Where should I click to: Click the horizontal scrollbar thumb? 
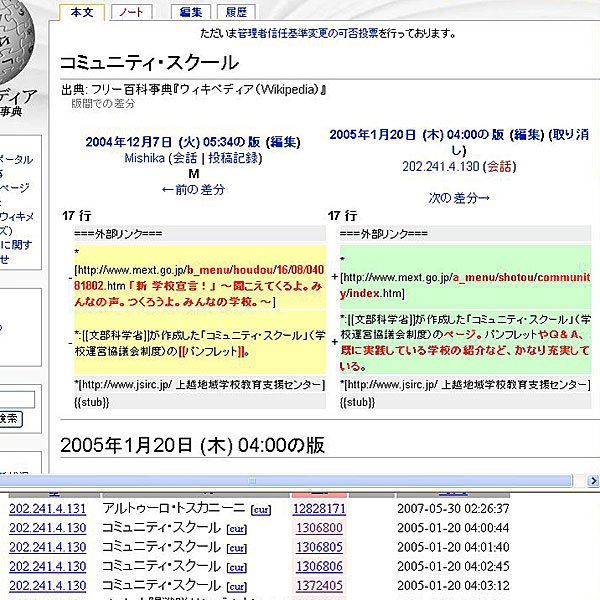(285, 481)
